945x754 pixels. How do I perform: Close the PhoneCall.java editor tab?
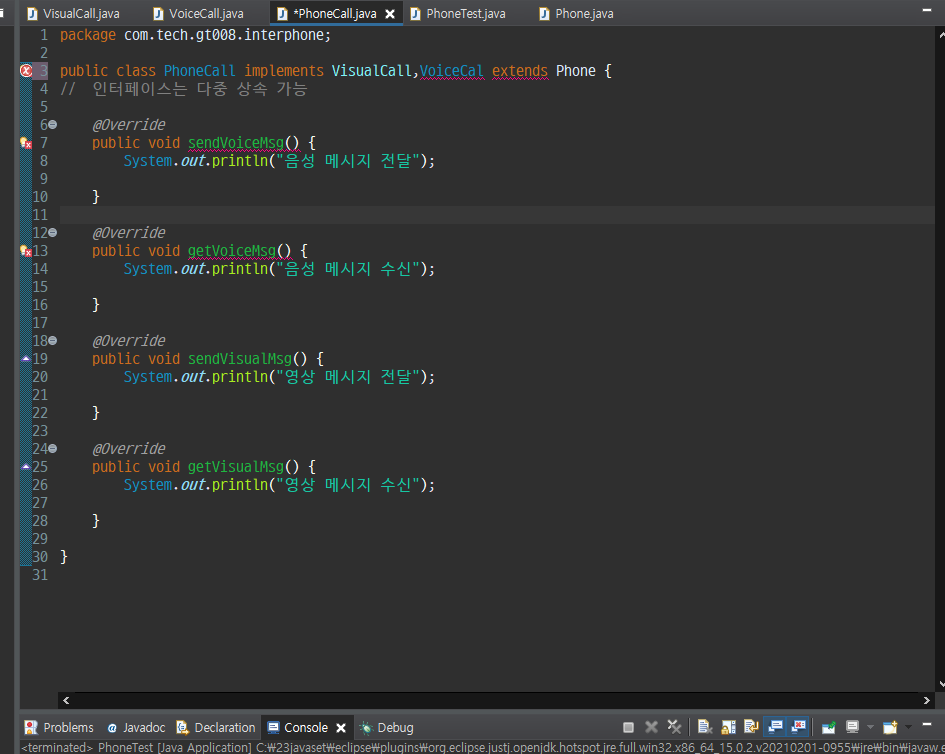coord(390,14)
